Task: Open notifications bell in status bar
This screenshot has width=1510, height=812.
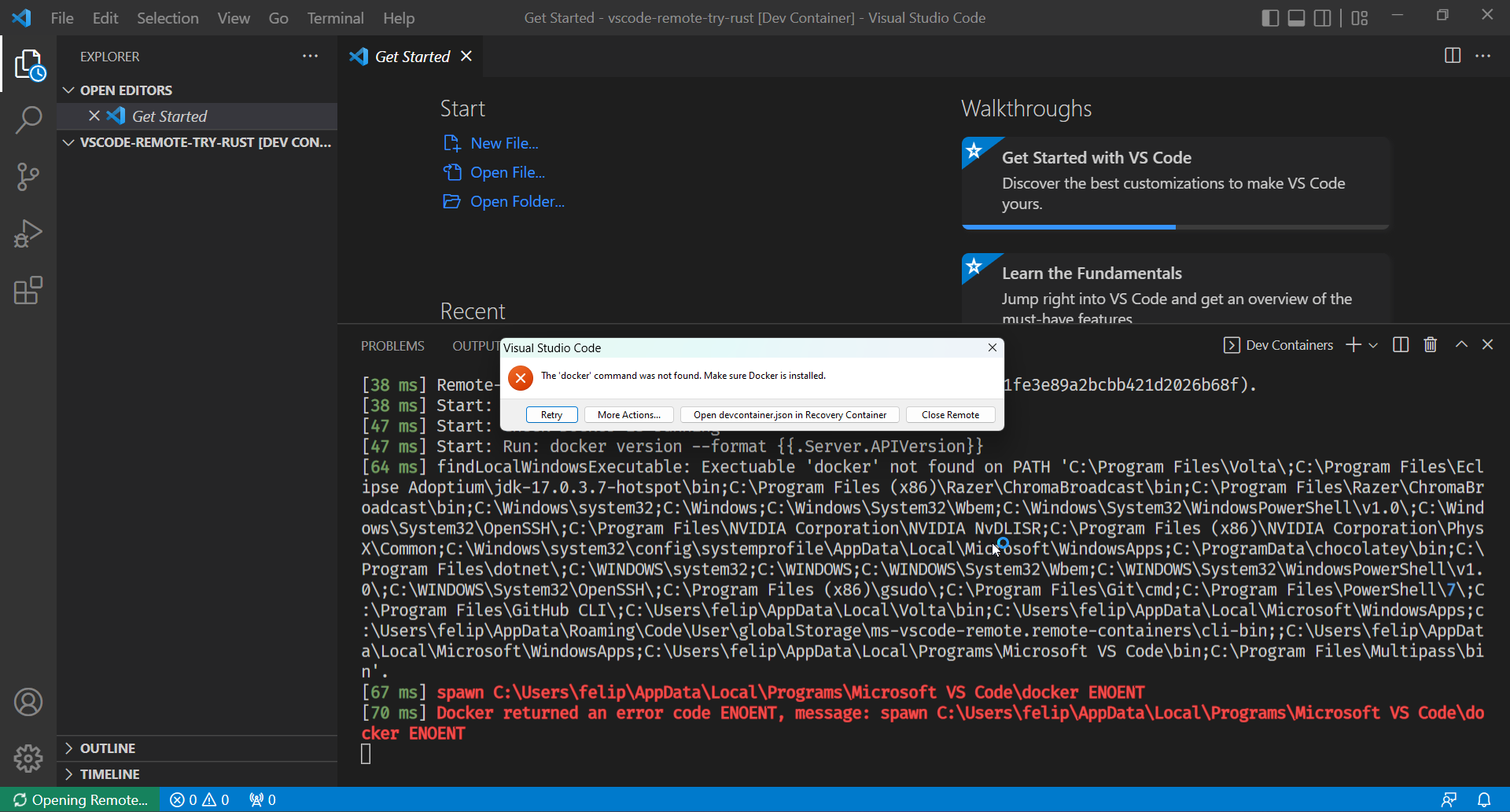Action: pyautogui.click(x=1484, y=799)
